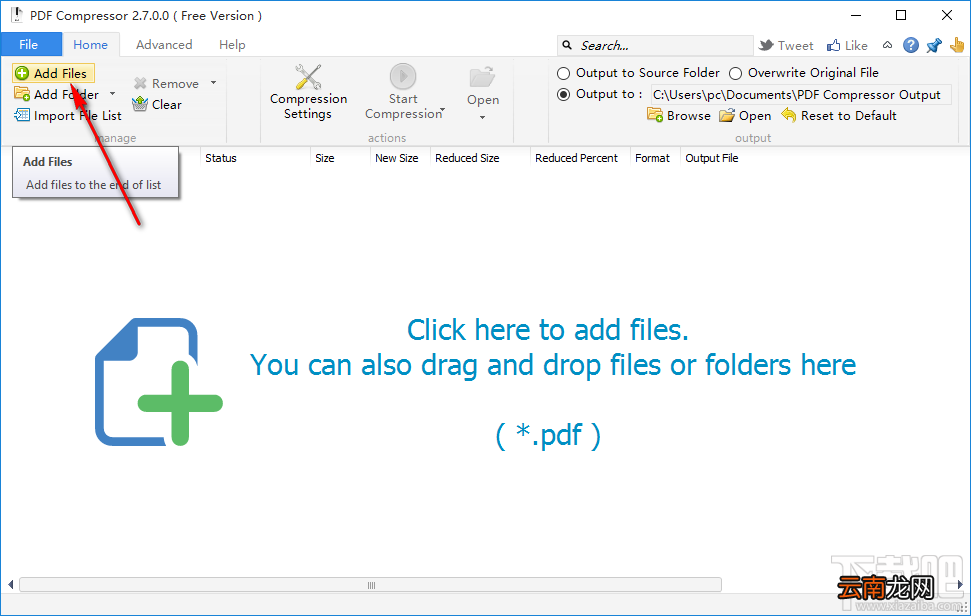This screenshot has height=616, width=971.
Task: Click the Size column header
Action: pos(339,158)
